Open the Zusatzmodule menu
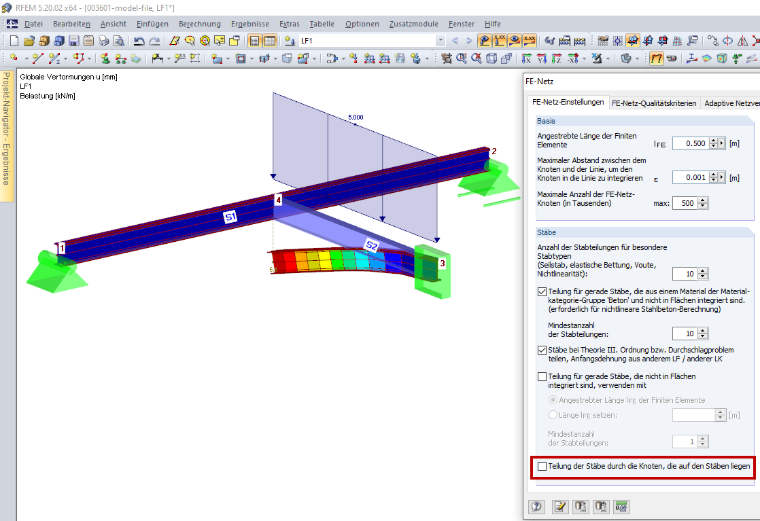Screen dimensions: 760x521 [x=413, y=24]
